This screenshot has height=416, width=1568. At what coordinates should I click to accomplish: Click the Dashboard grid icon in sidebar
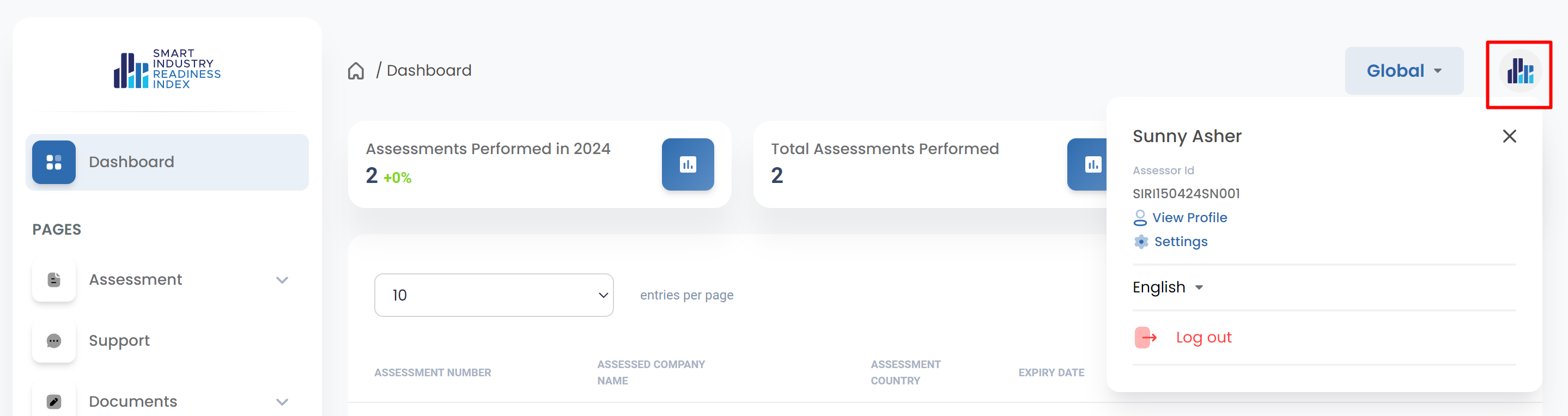point(54,162)
